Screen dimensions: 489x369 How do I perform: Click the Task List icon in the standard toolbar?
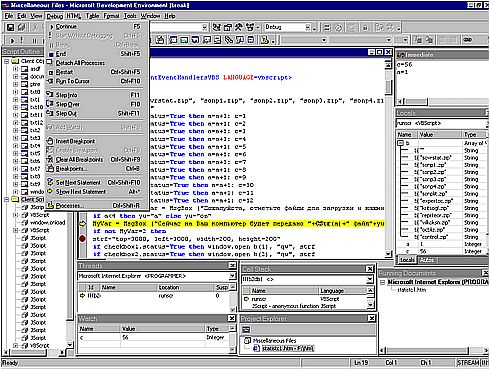pyautogui.click(x=249, y=27)
